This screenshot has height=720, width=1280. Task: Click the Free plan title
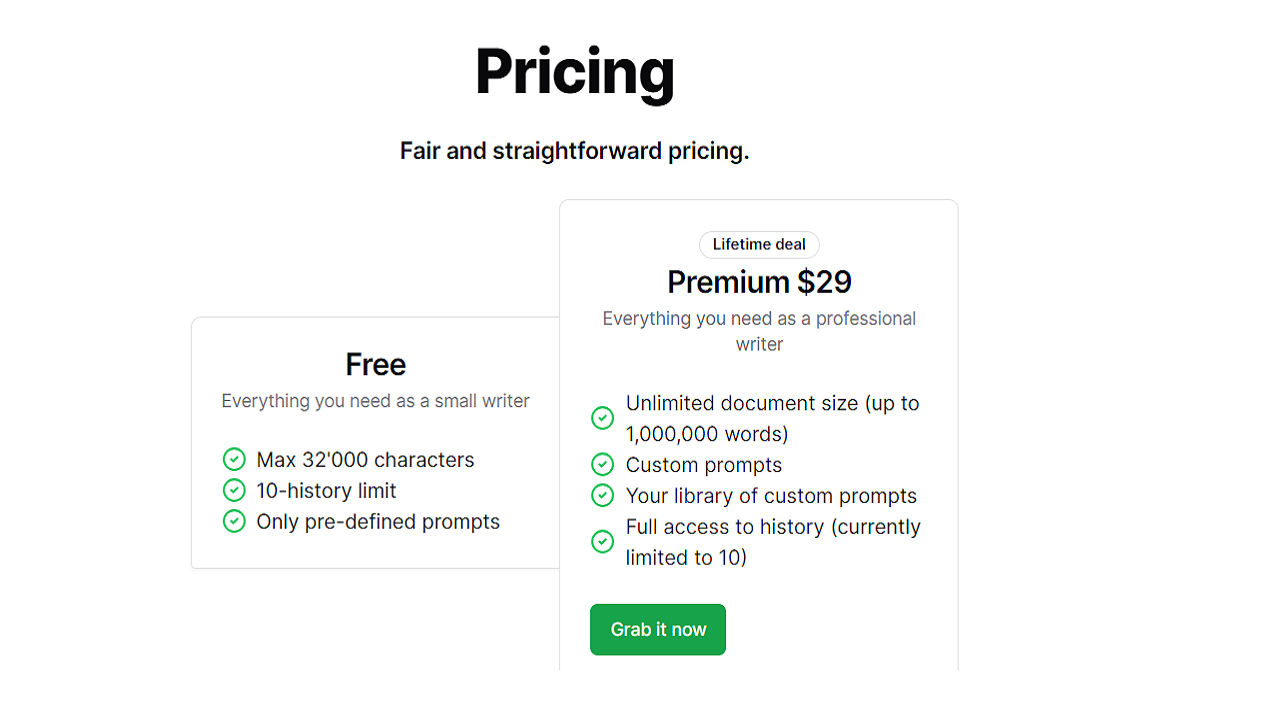tap(376, 364)
